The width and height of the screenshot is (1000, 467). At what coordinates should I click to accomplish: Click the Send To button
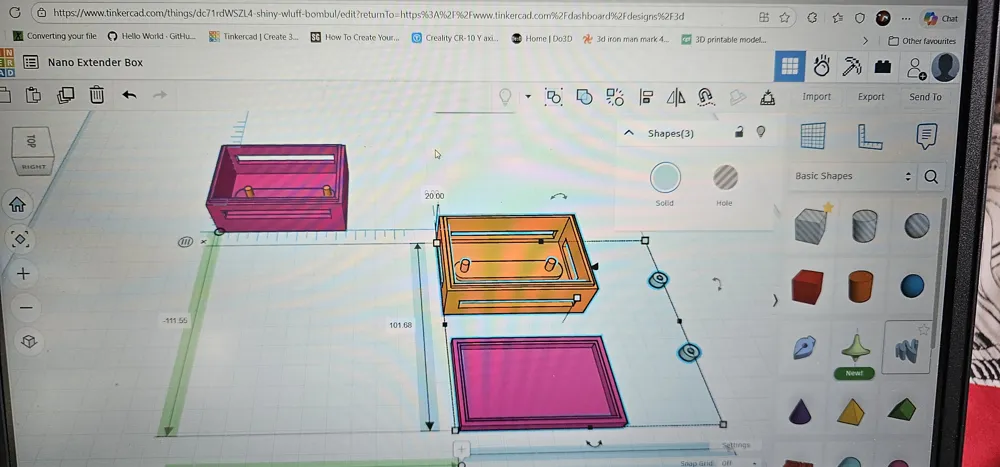(x=925, y=97)
